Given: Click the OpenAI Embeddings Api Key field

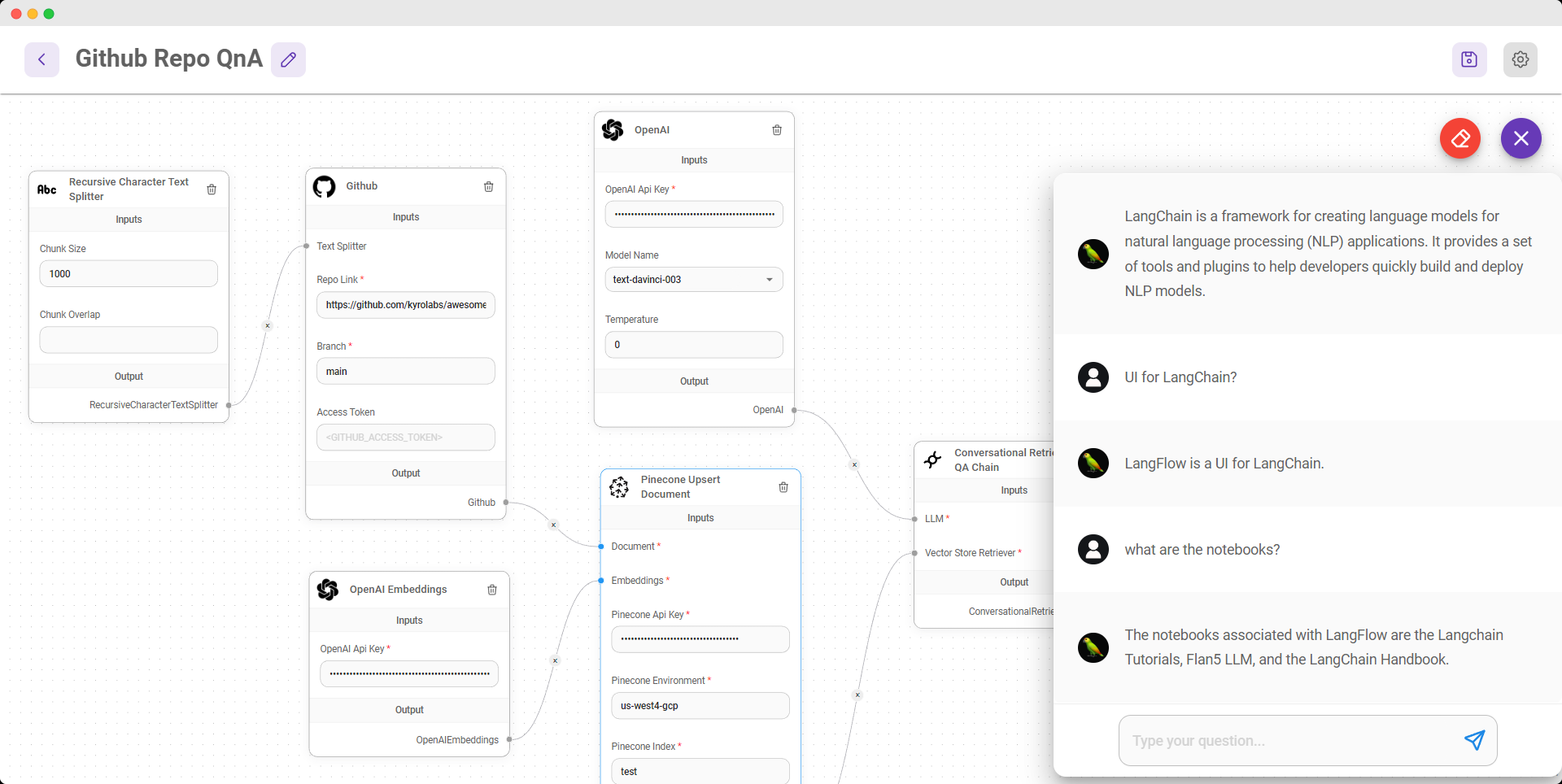Looking at the screenshot, I should pyautogui.click(x=409, y=674).
